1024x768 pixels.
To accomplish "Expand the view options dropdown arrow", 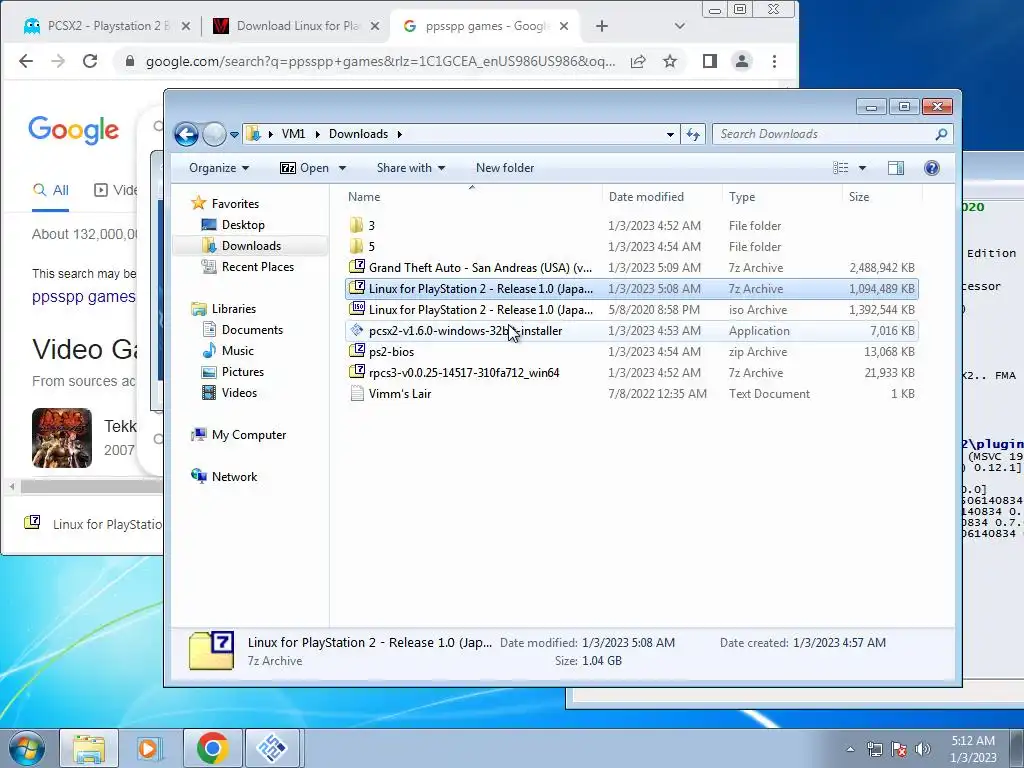I will (862, 168).
